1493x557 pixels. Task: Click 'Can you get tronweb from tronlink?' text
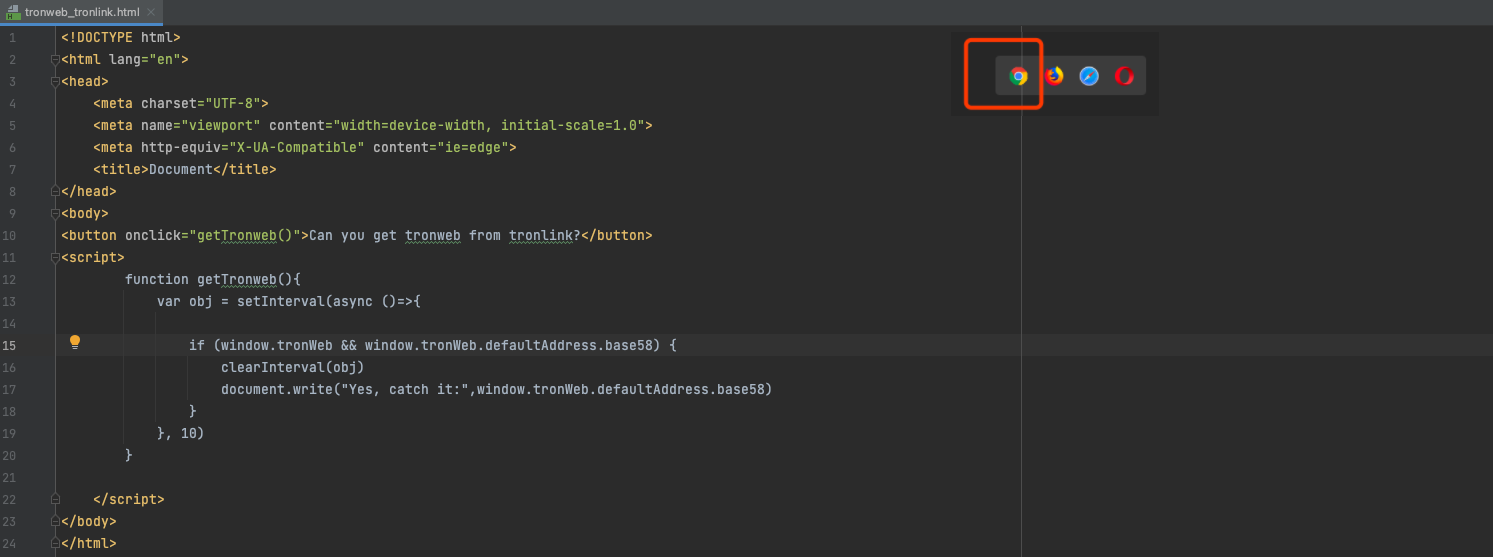[445, 235]
